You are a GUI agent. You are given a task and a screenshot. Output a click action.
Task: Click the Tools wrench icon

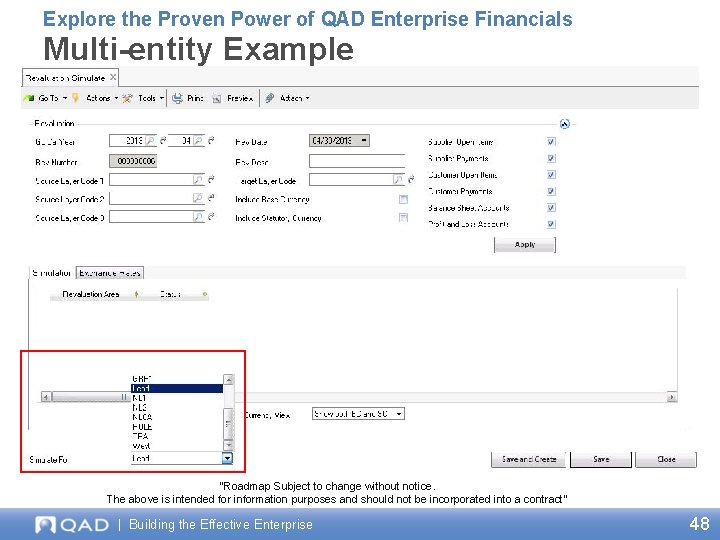click(128, 98)
